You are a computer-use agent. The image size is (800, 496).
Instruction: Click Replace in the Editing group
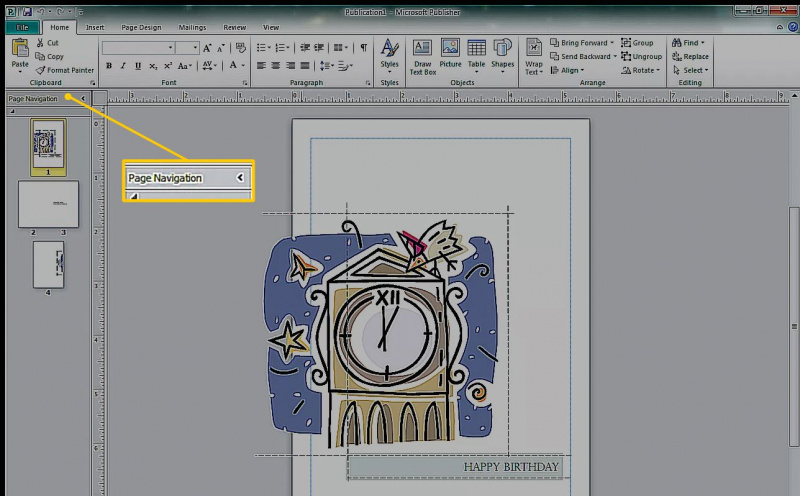pos(690,57)
